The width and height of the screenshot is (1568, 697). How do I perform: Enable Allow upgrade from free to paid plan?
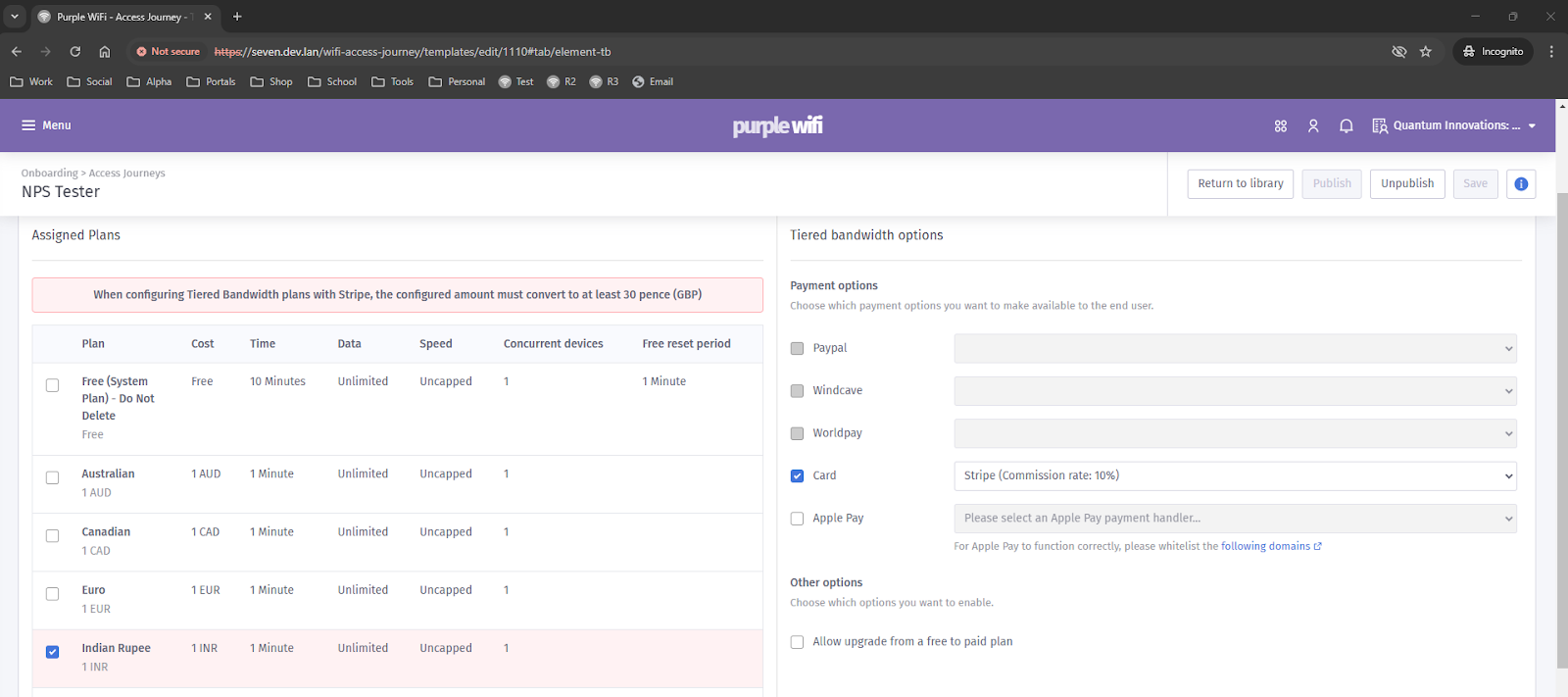(x=797, y=642)
